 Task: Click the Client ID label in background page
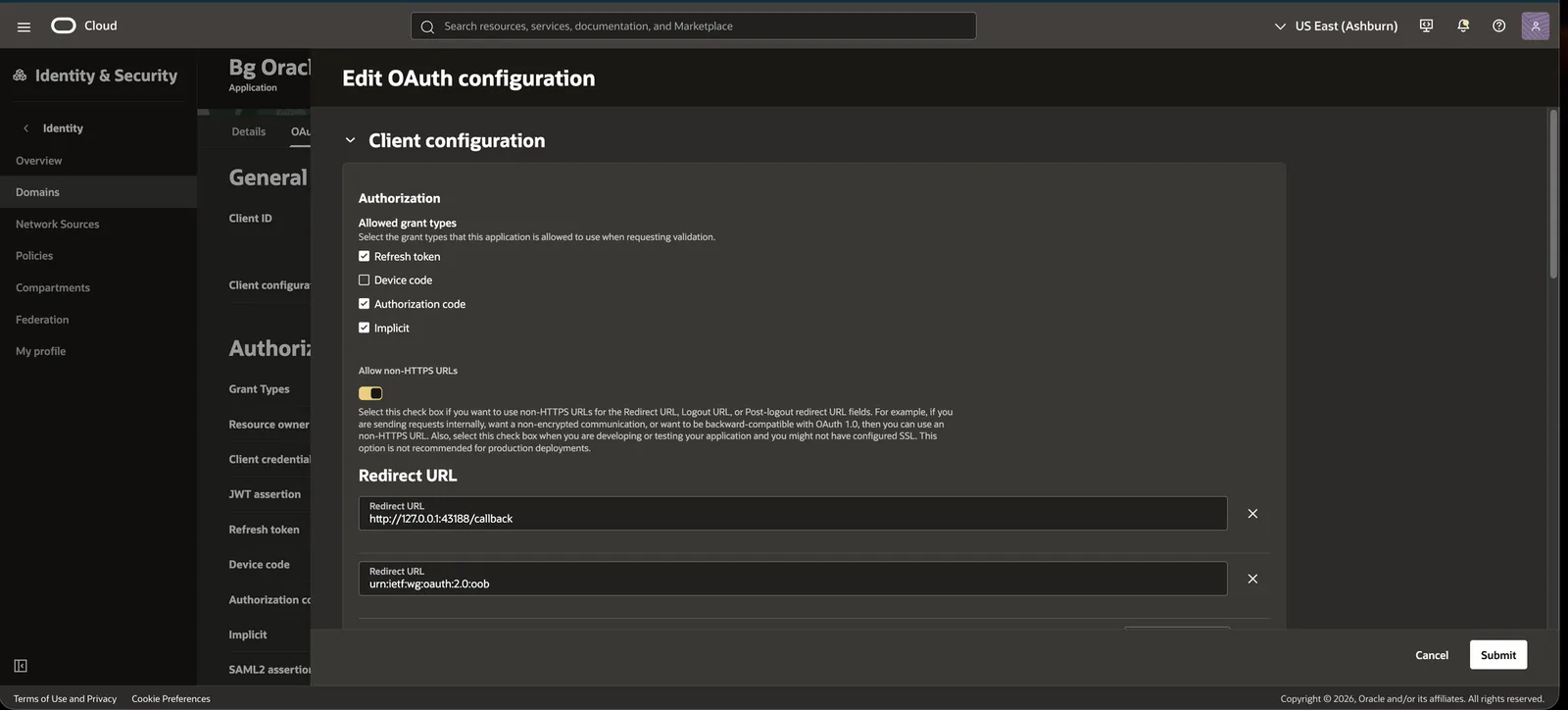tap(250, 219)
